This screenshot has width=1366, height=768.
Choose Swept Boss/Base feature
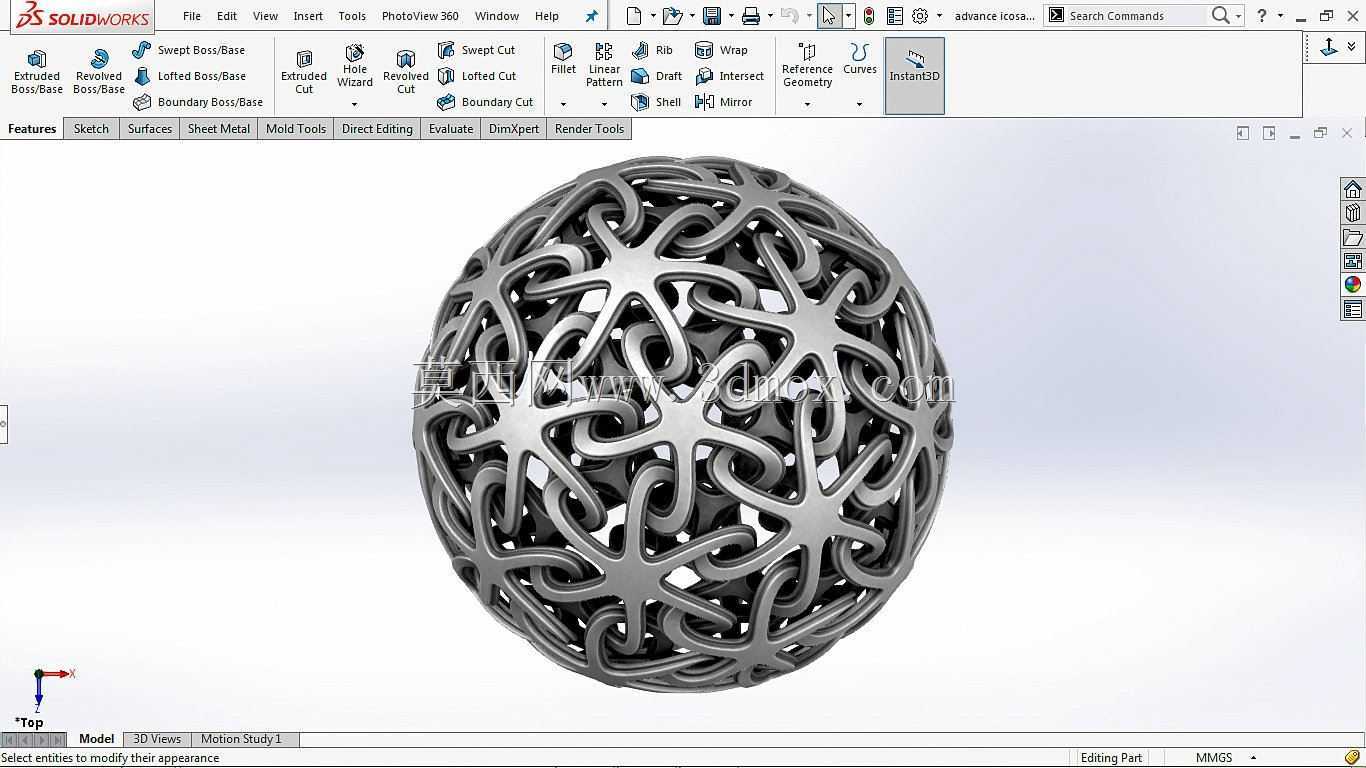coord(189,50)
